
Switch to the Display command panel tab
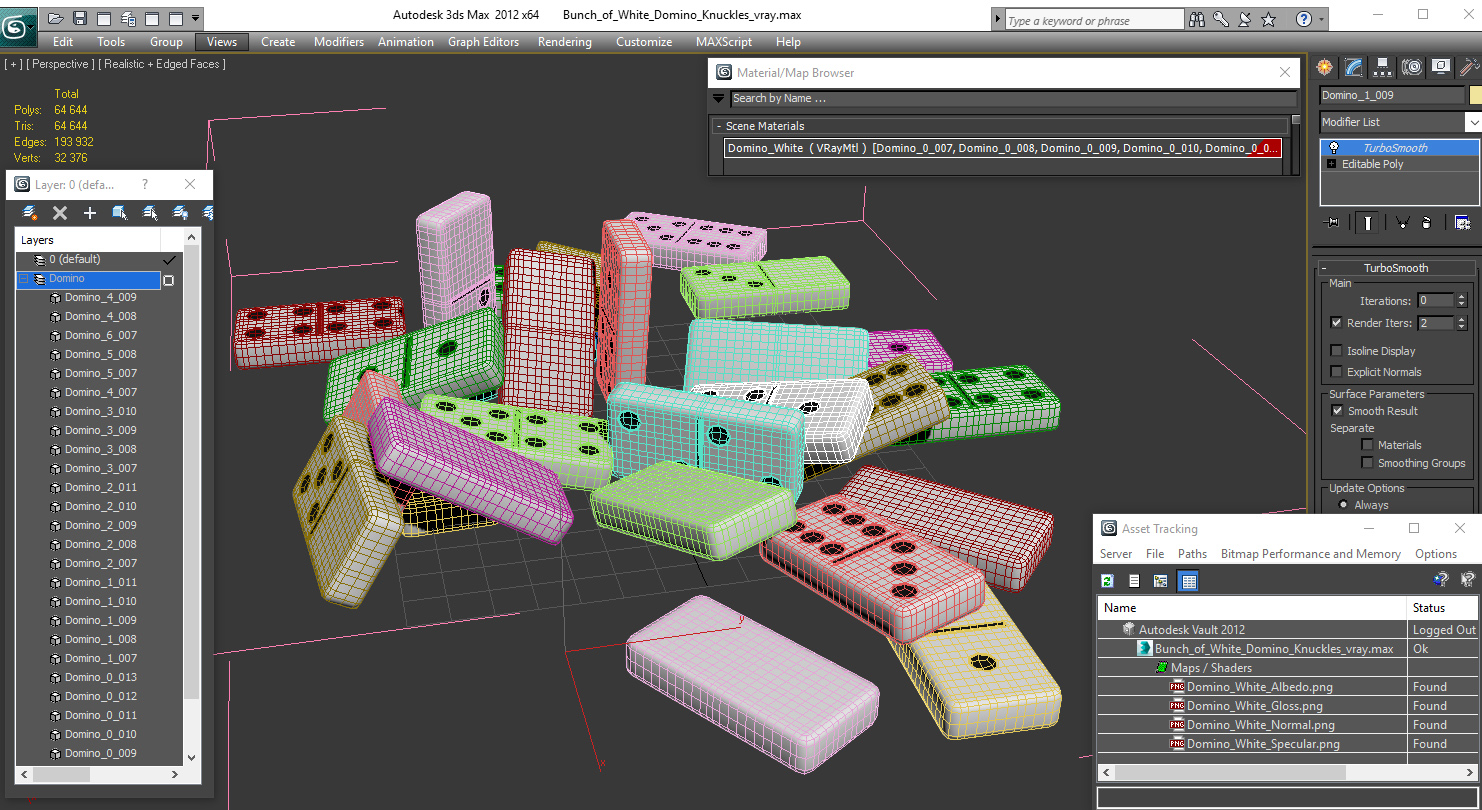coord(1441,67)
